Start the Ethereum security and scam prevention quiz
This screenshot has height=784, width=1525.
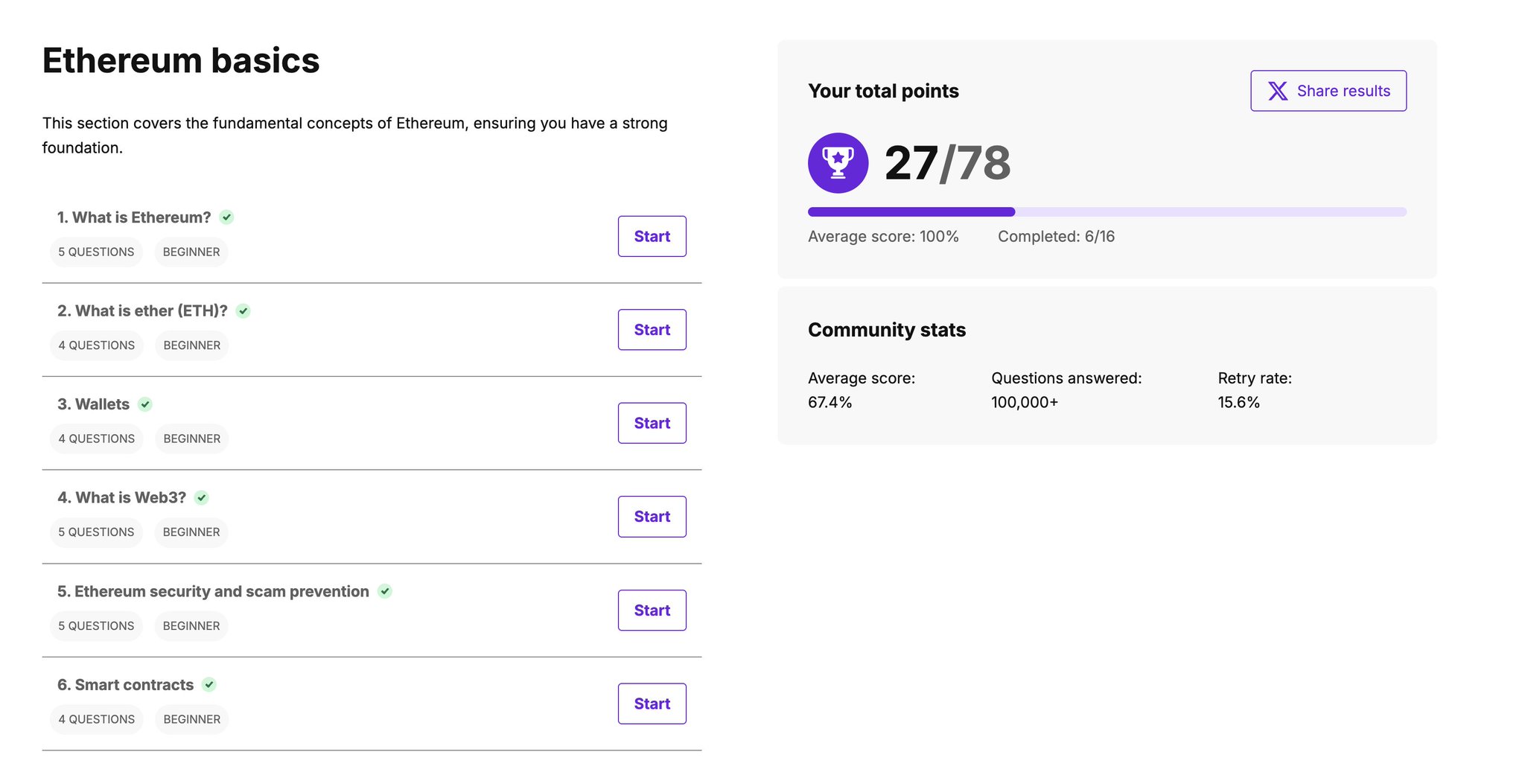(x=652, y=611)
